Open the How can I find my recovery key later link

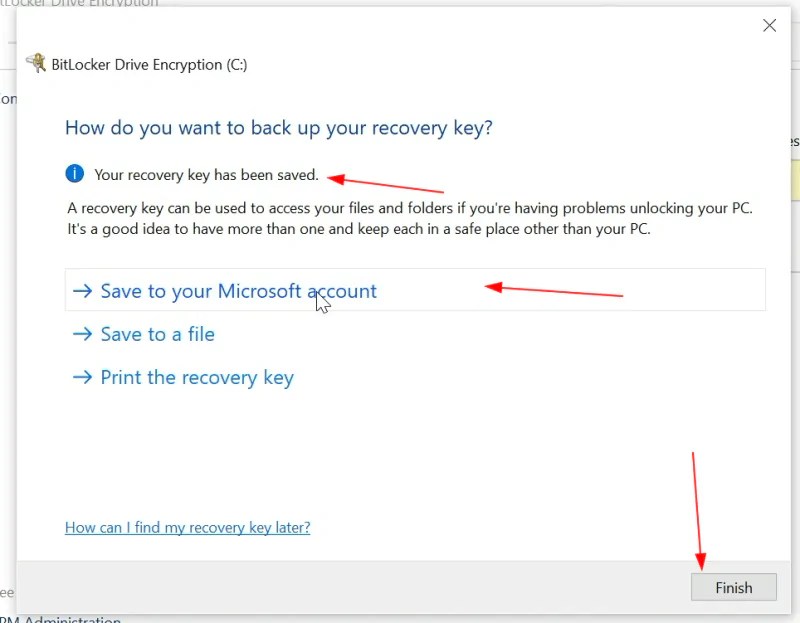187,527
